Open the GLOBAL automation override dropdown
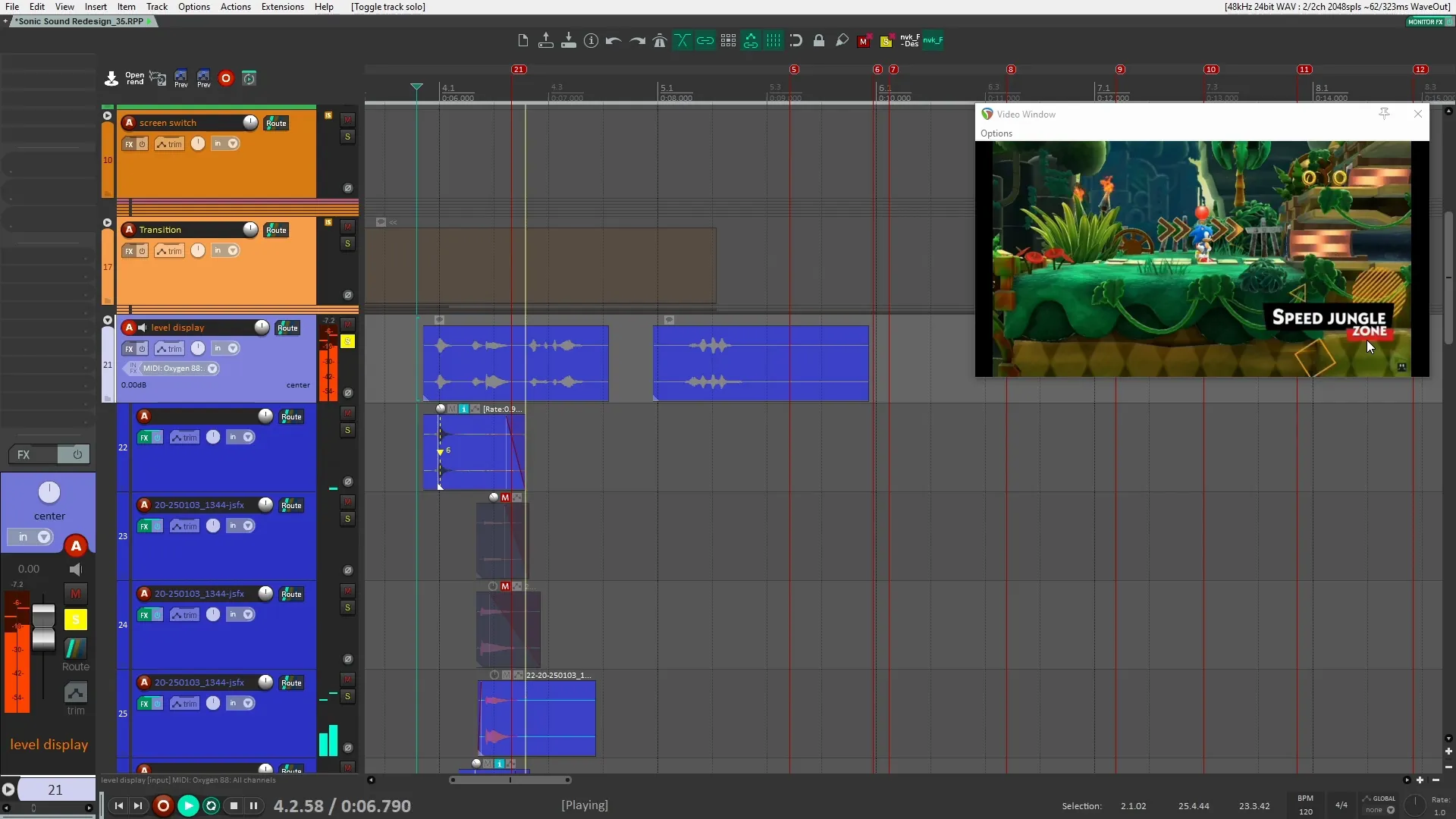The width and height of the screenshot is (1456, 819). [1391, 810]
